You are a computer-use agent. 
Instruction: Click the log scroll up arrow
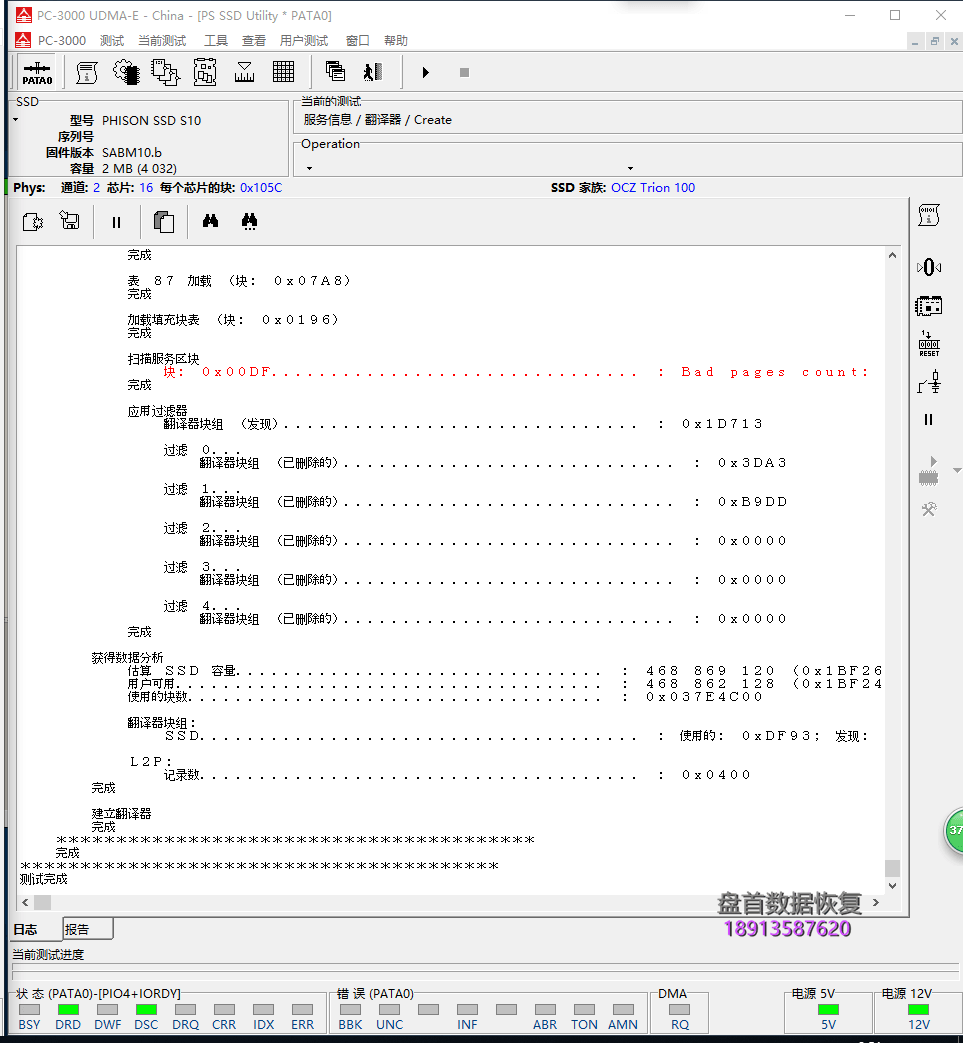click(x=893, y=255)
